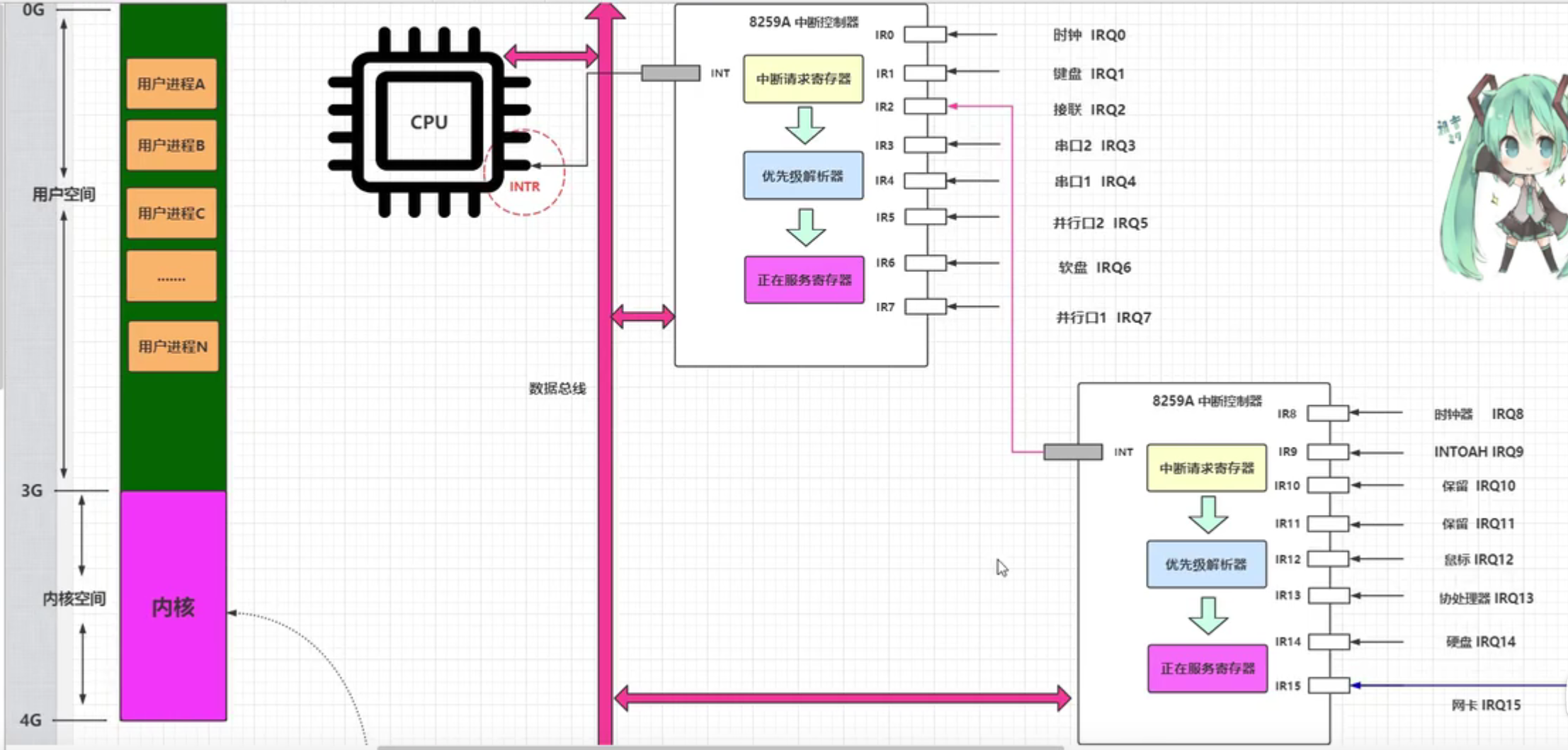
Task: Click the 内核空间 label
Action: (x=74, y=598)
